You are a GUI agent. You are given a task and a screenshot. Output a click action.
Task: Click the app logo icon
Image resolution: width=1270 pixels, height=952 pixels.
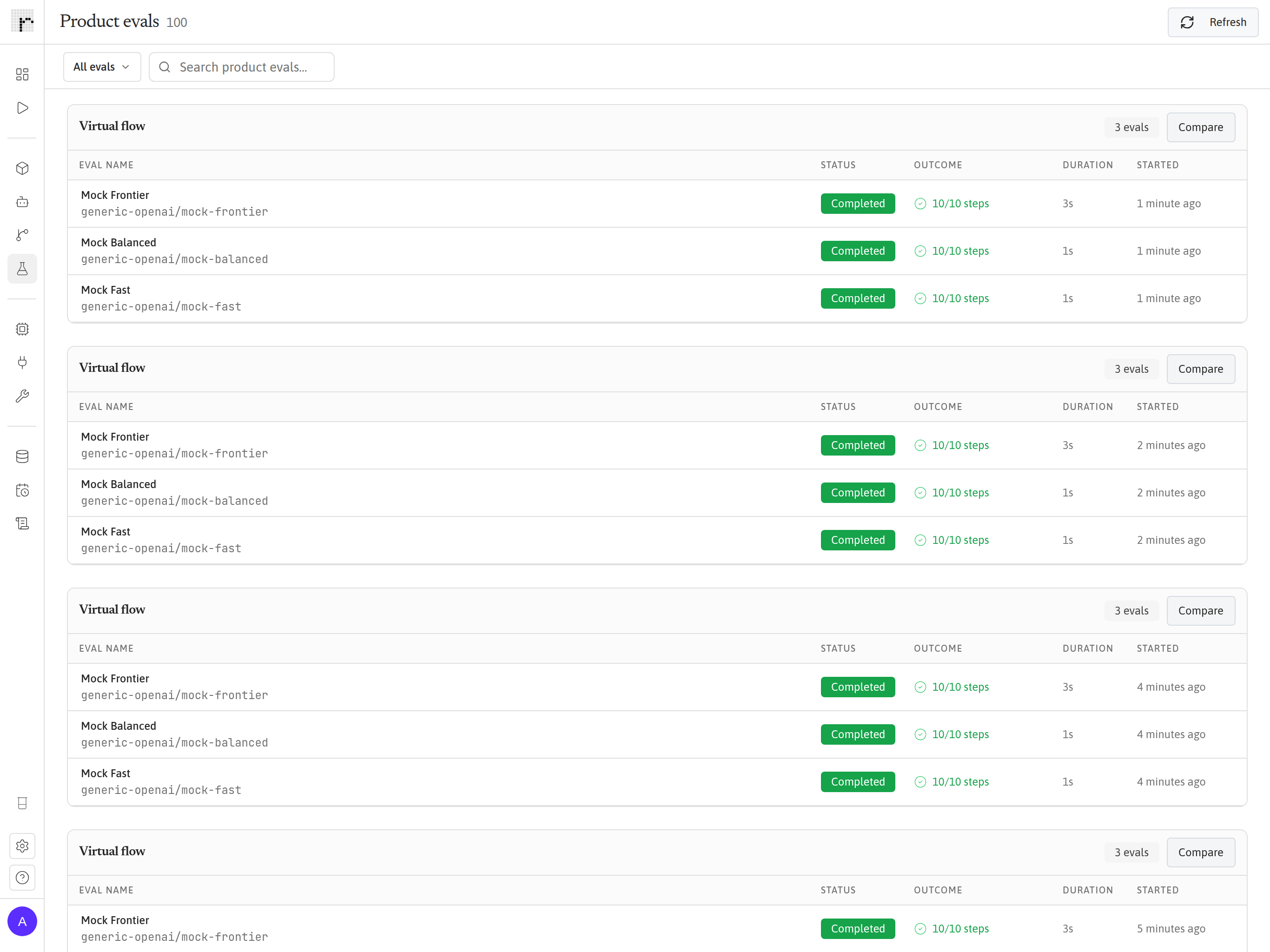click(x=22, y=21)
